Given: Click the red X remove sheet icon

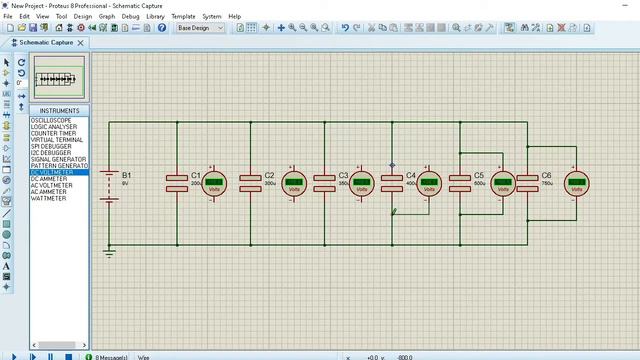Looking at the screenshot, I should tap(562, 28).
